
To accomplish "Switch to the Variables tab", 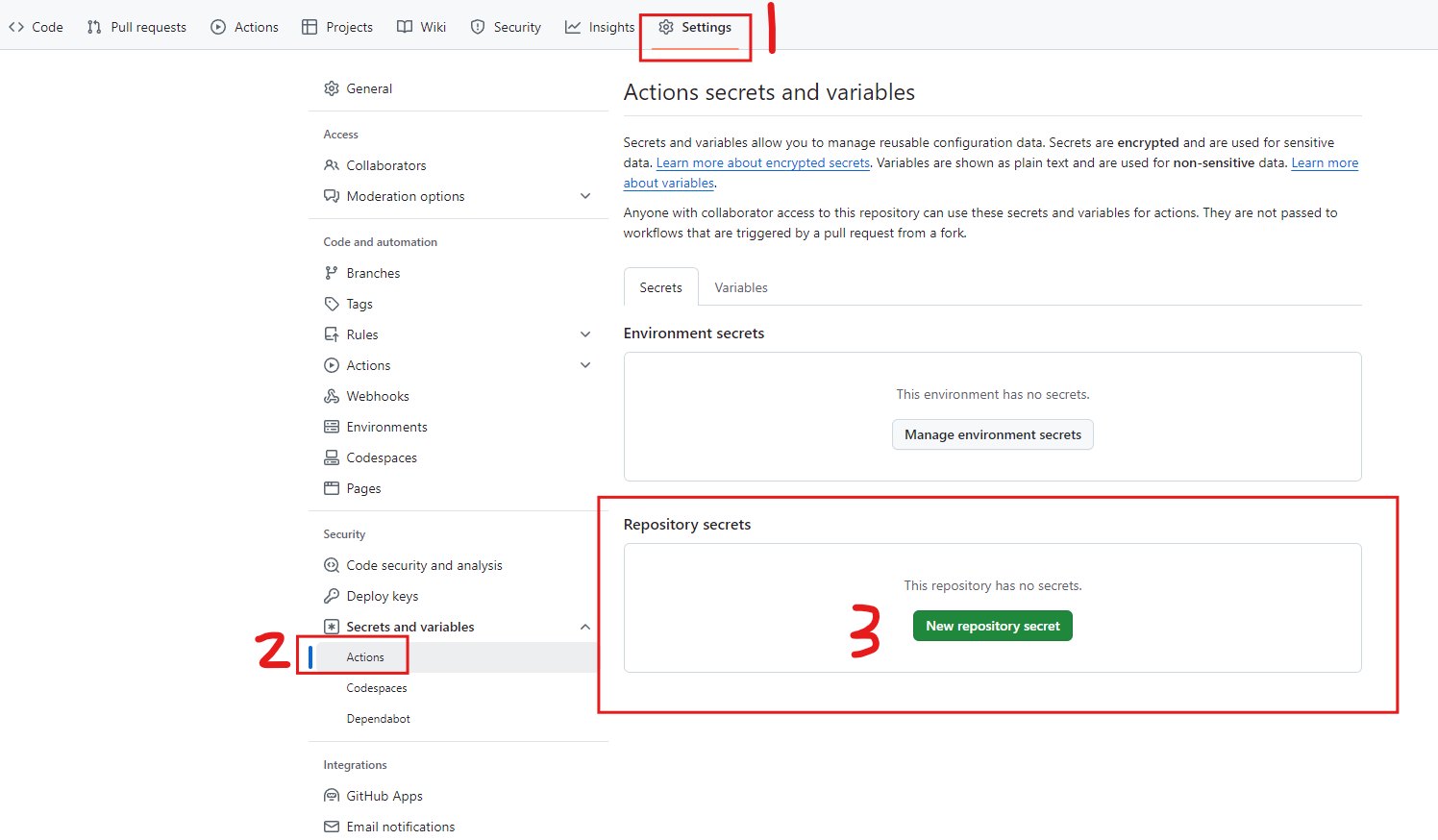I will point(741,287).
